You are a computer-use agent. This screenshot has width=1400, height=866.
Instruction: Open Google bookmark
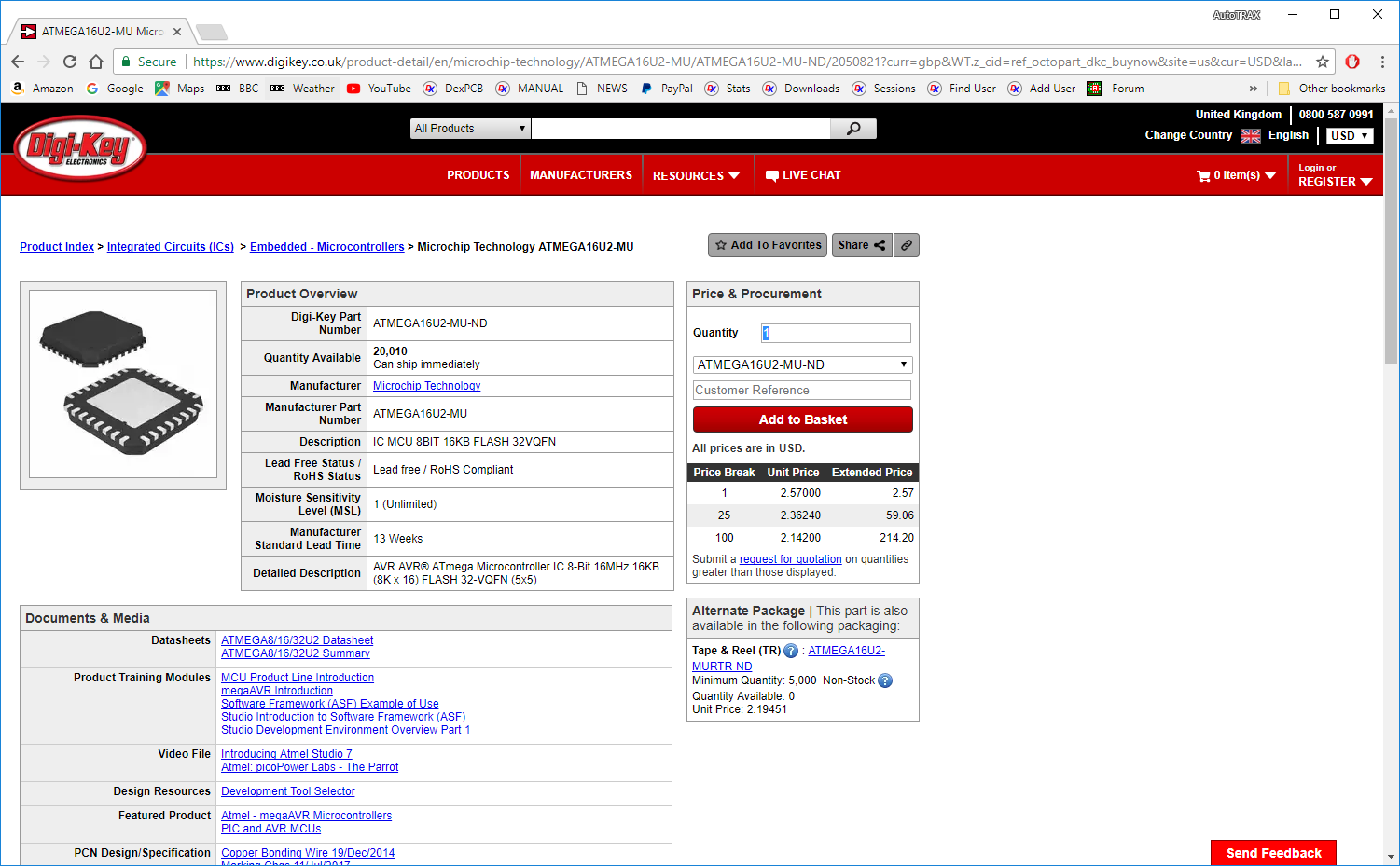tap(115, 89)
